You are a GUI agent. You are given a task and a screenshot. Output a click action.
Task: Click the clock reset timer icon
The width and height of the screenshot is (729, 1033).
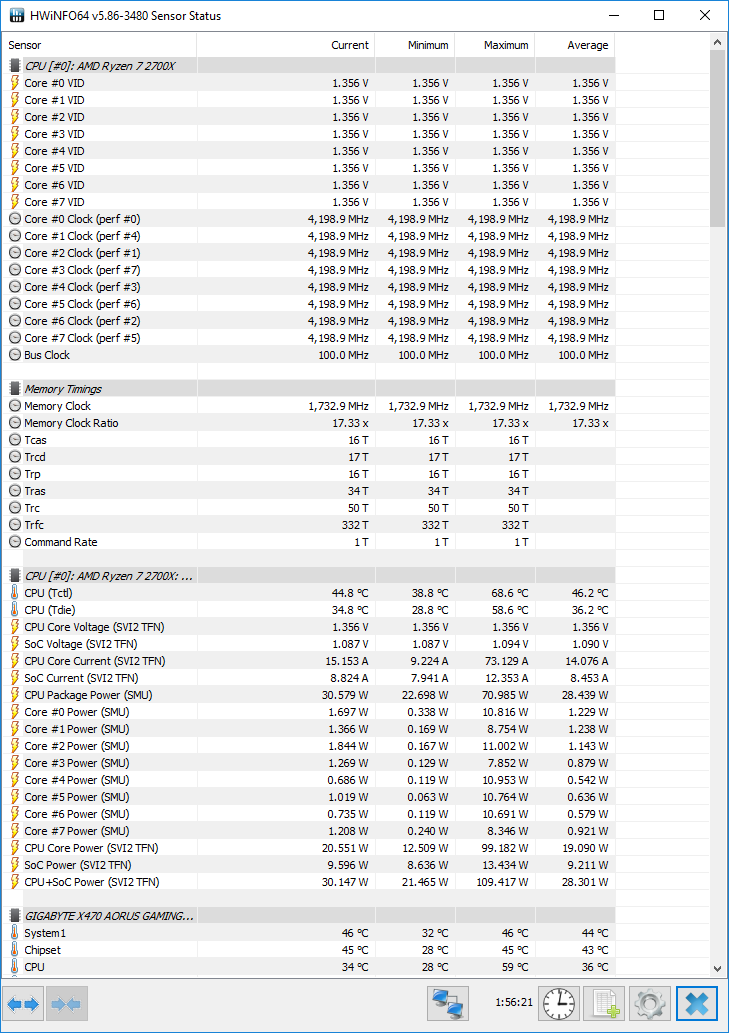(558, 1004)
